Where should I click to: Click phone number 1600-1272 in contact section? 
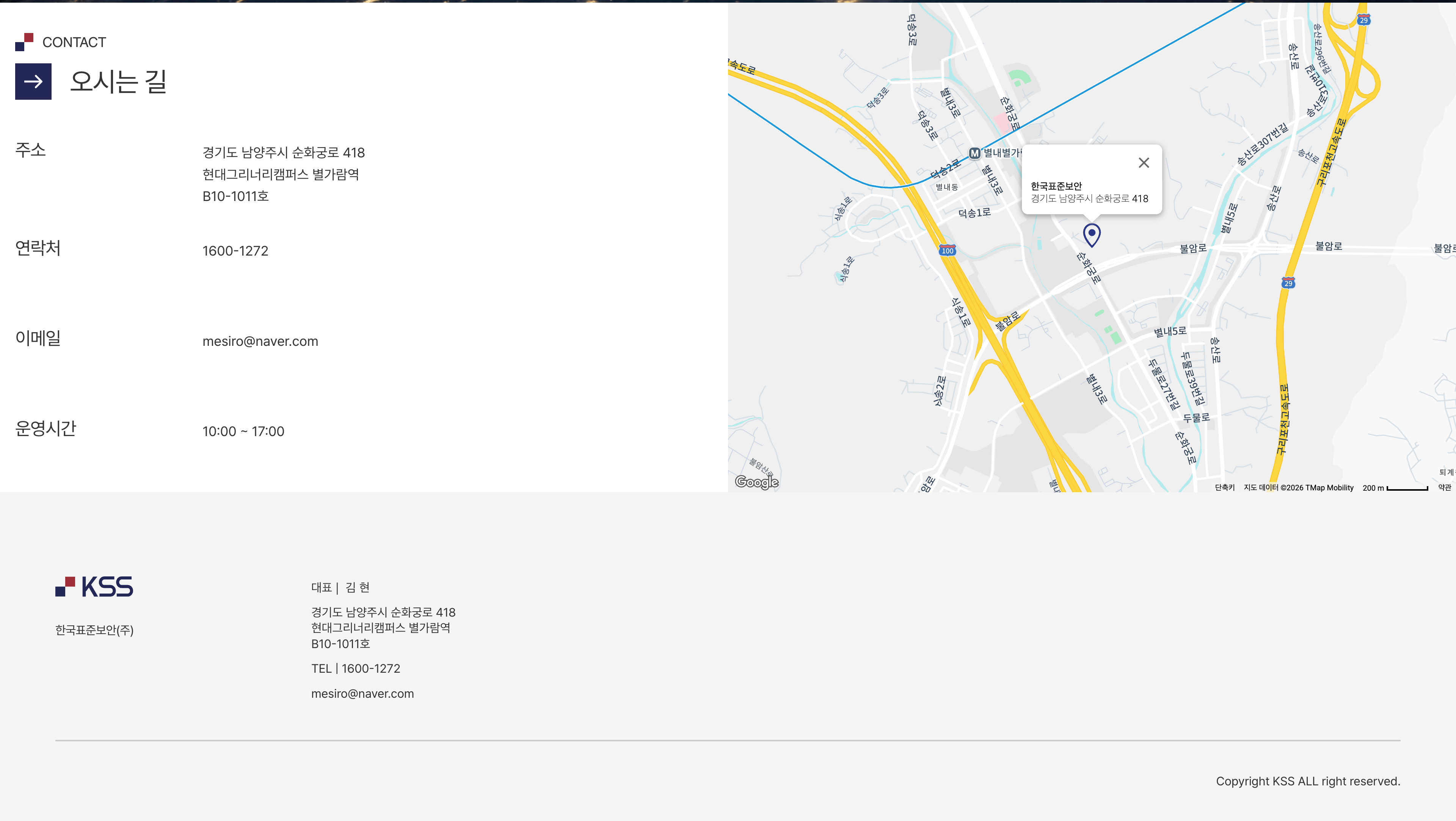click(x=235, y=251)
